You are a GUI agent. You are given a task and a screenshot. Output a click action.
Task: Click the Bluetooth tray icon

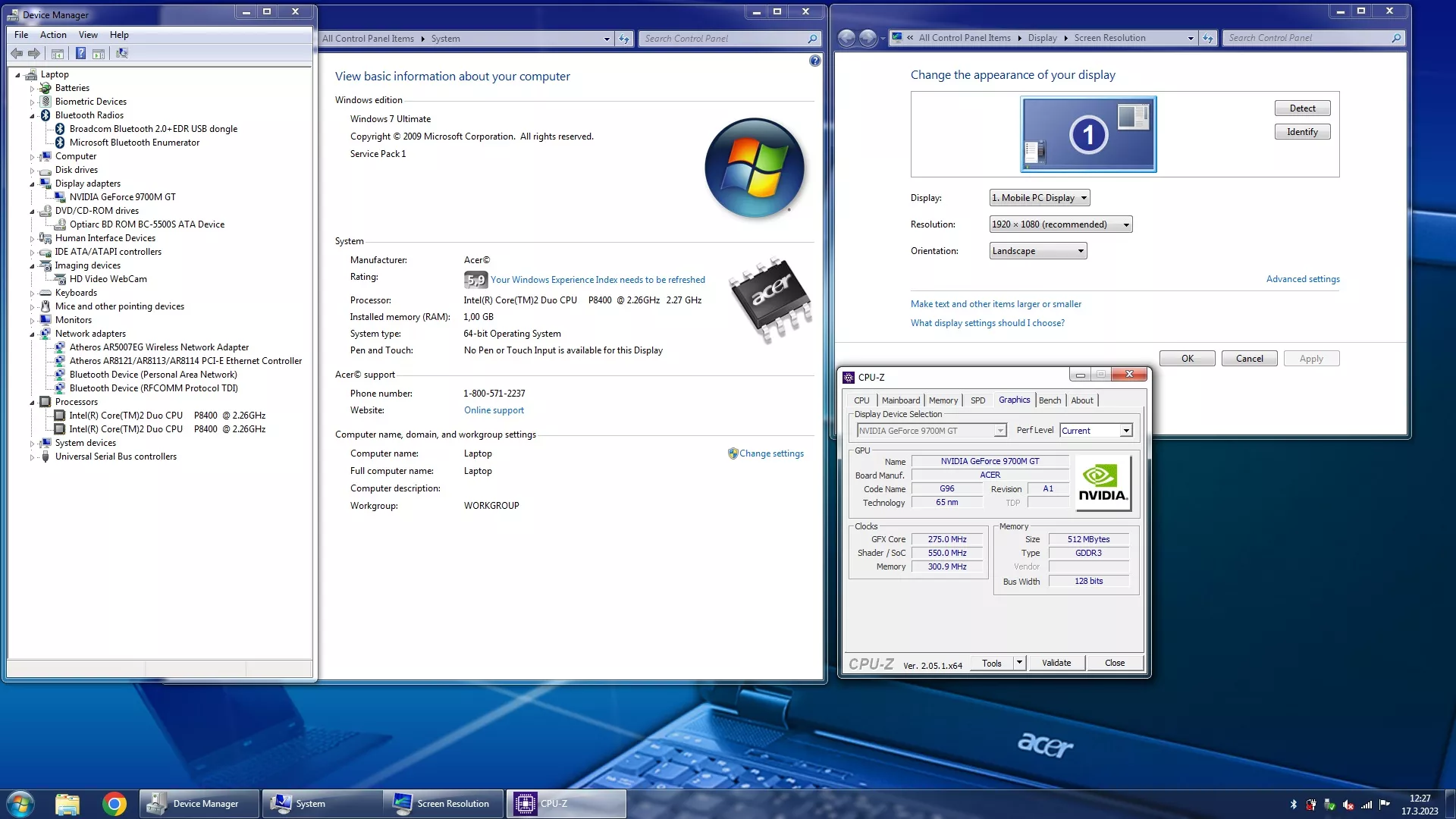1294,805
